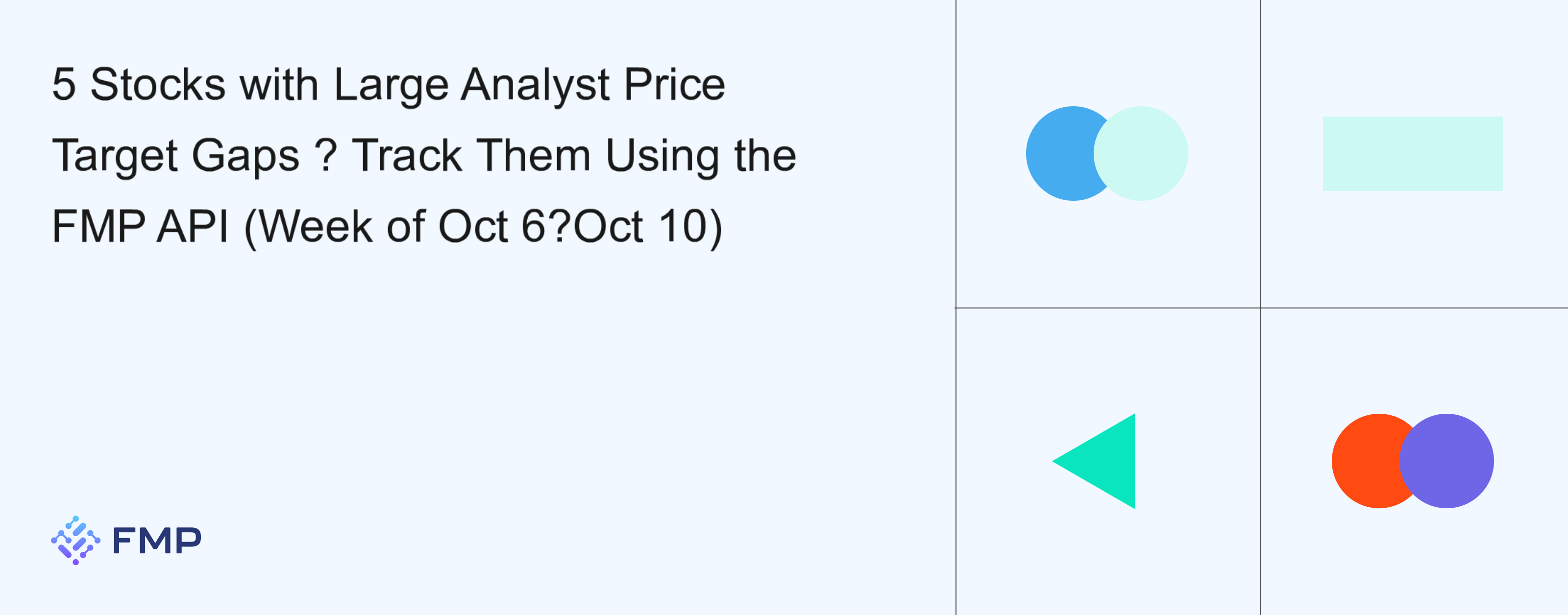Click the words Target Gaps
Image resolution: width=1568 pixels, height=615 pixels.
click(x=176, y=155)
